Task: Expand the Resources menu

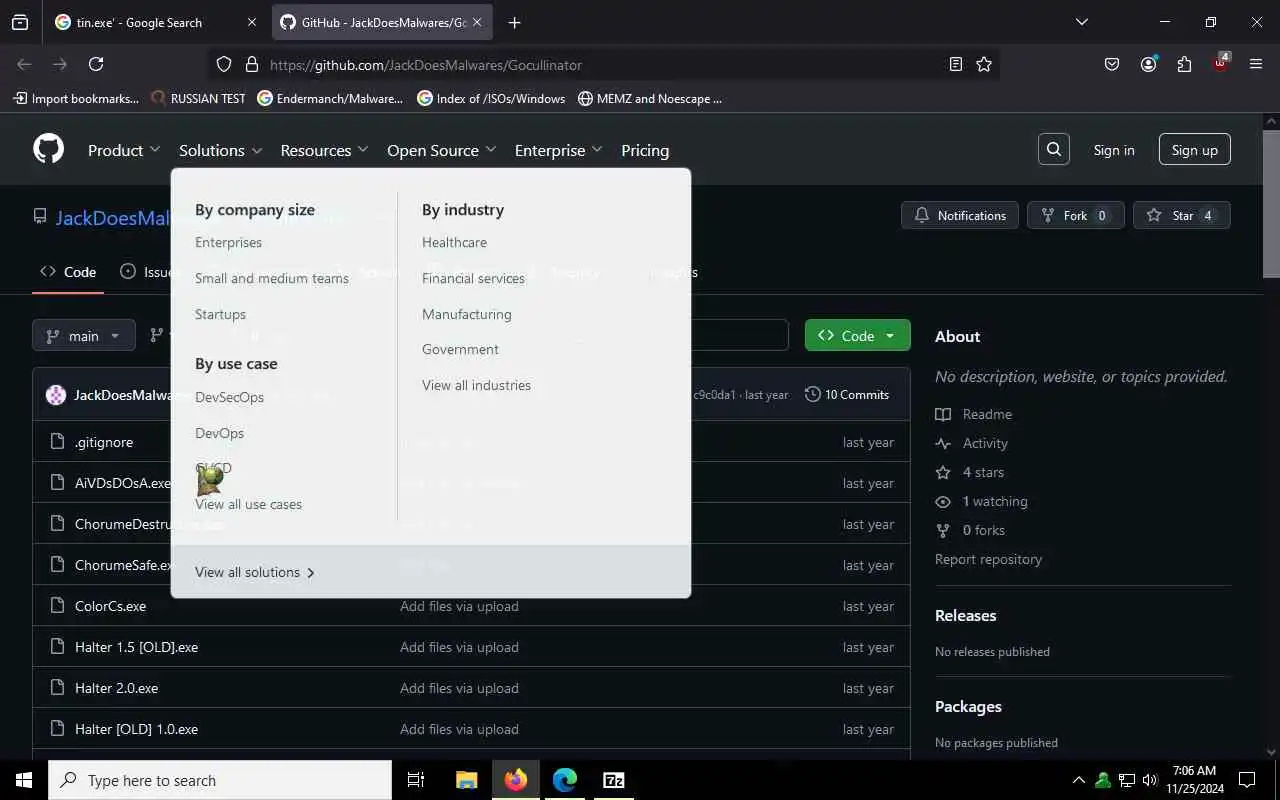Action: pyautogui.click(x=325, y=150)
